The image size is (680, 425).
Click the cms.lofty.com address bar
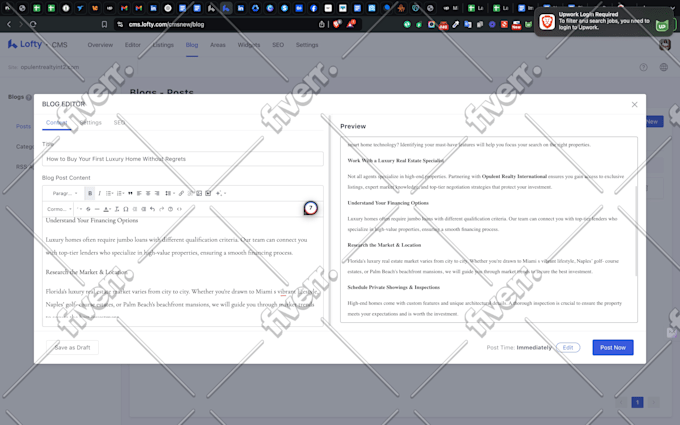coord(167,24)
